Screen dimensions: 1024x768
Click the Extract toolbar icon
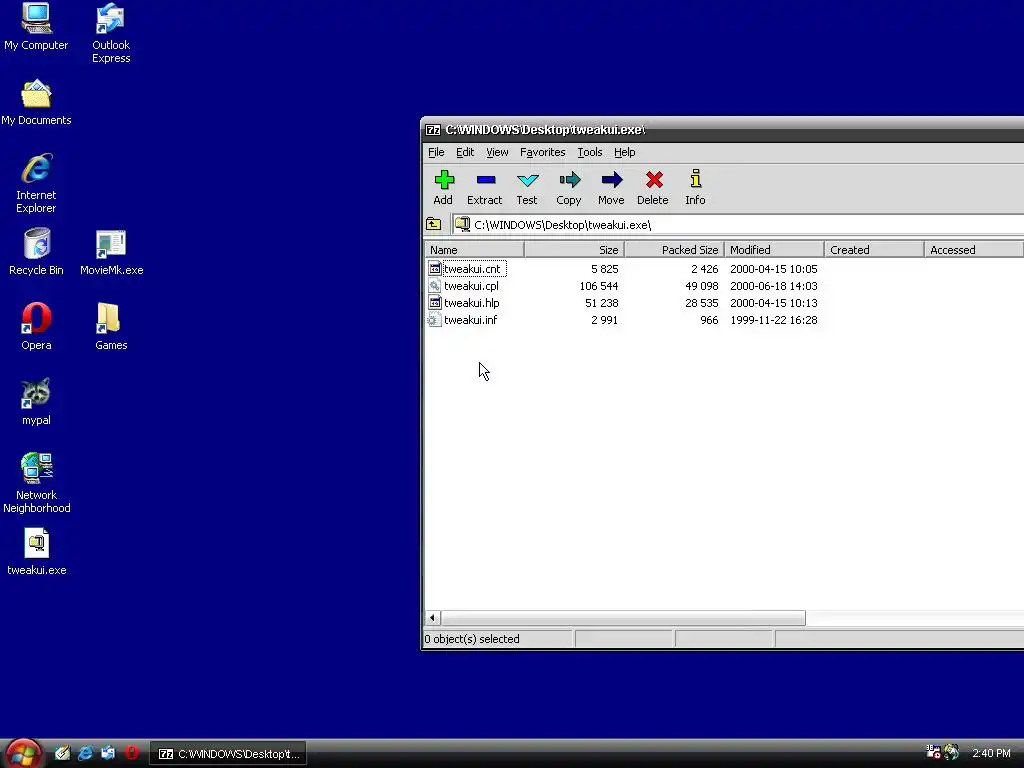coord(486,180)
